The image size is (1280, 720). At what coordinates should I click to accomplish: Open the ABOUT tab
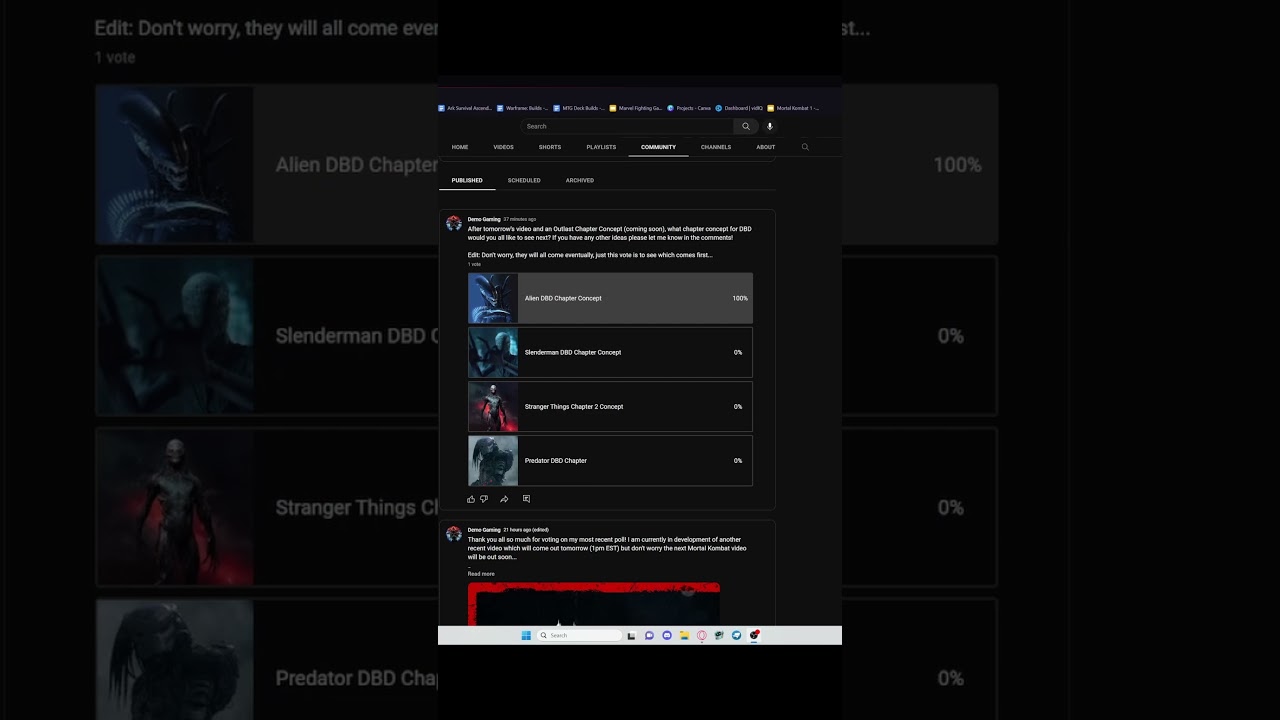click(766, 147)
